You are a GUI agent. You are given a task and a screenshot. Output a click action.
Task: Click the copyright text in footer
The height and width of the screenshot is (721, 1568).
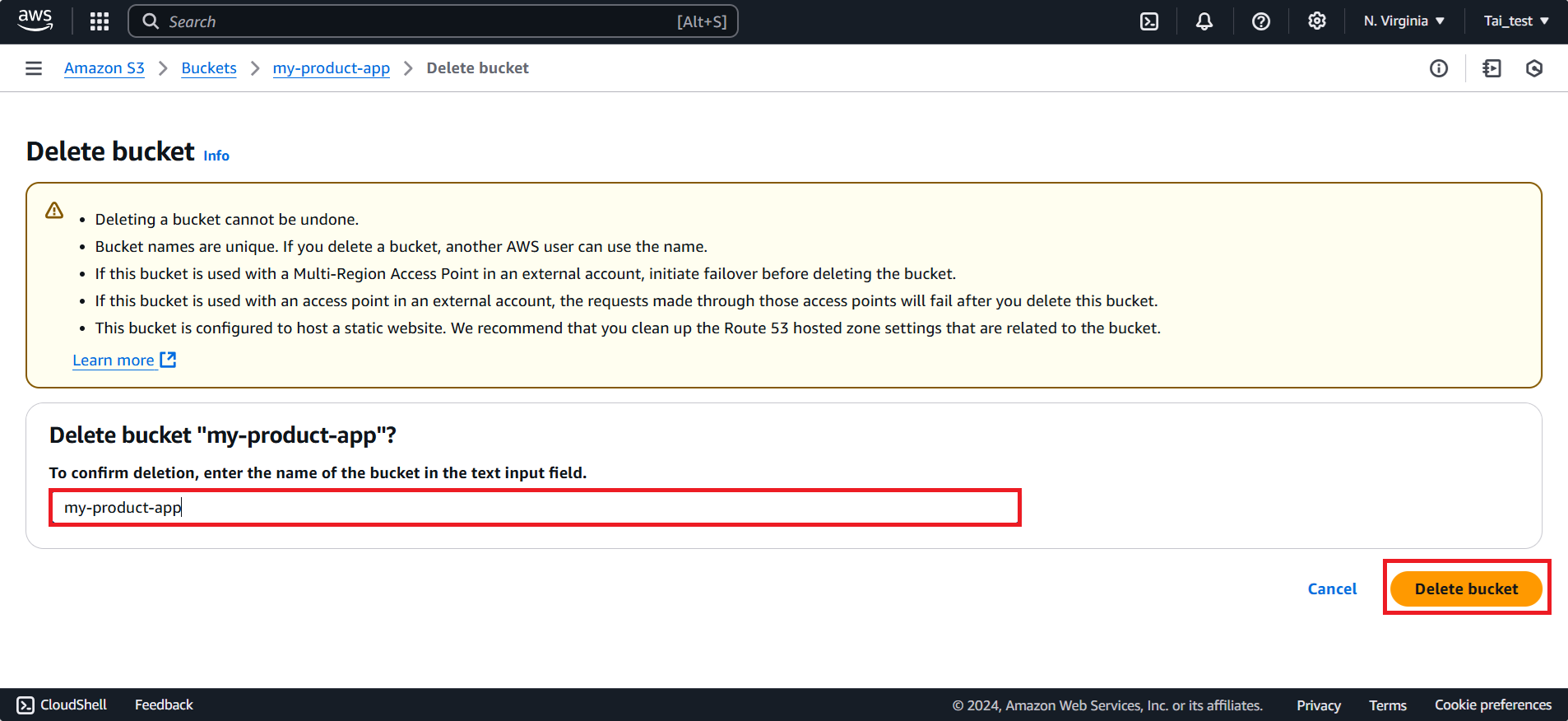coord(1107,705)
